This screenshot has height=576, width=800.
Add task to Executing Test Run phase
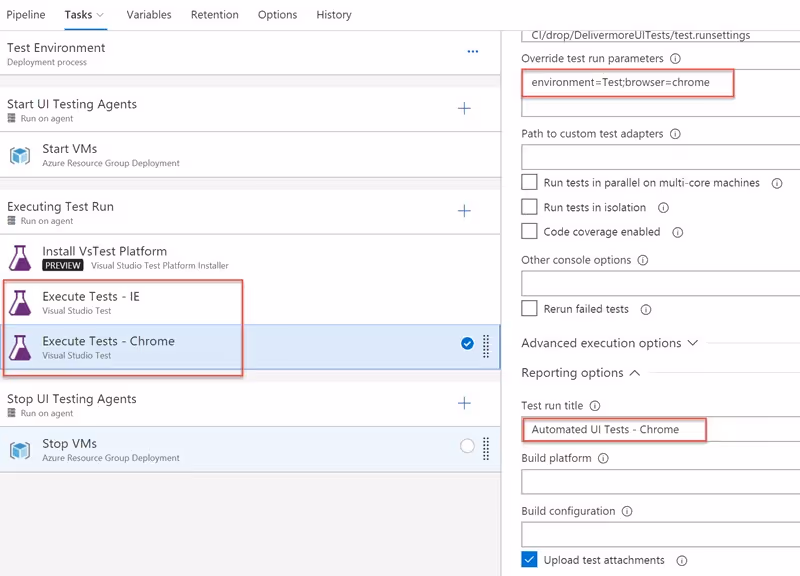click(x=464, y=211)
